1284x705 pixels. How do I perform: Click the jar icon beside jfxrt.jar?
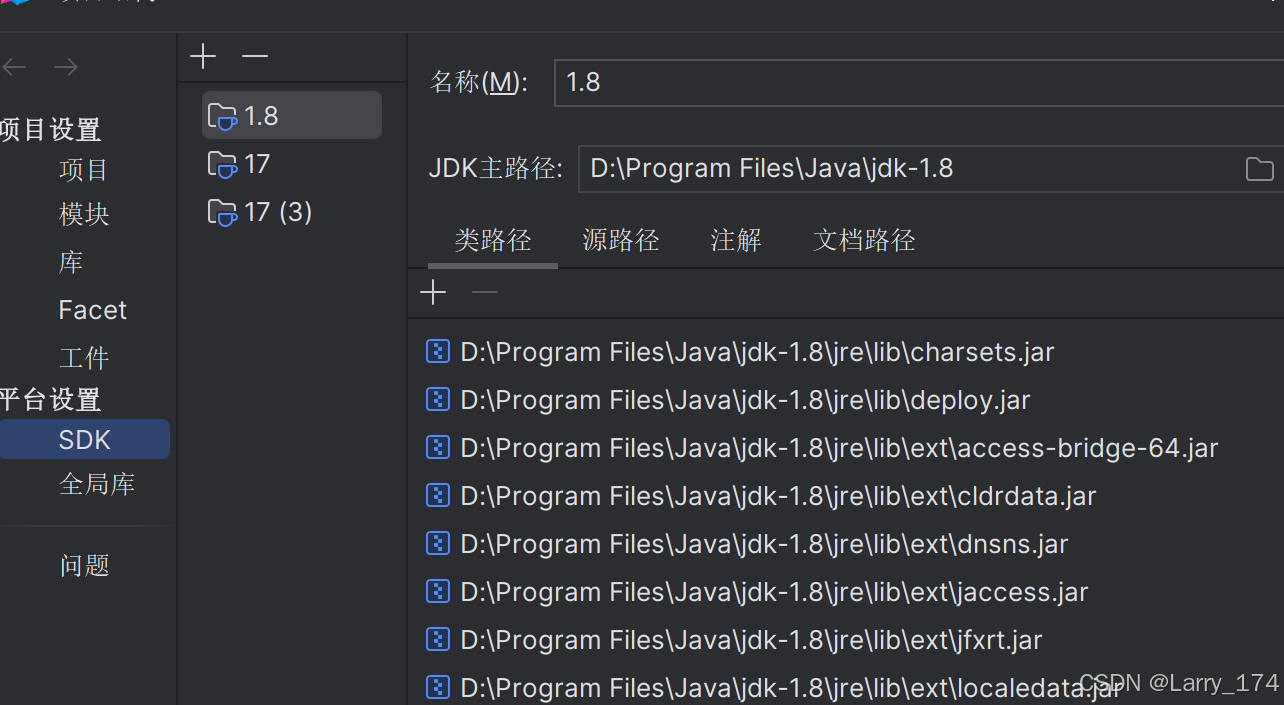(x=437, y=639)
